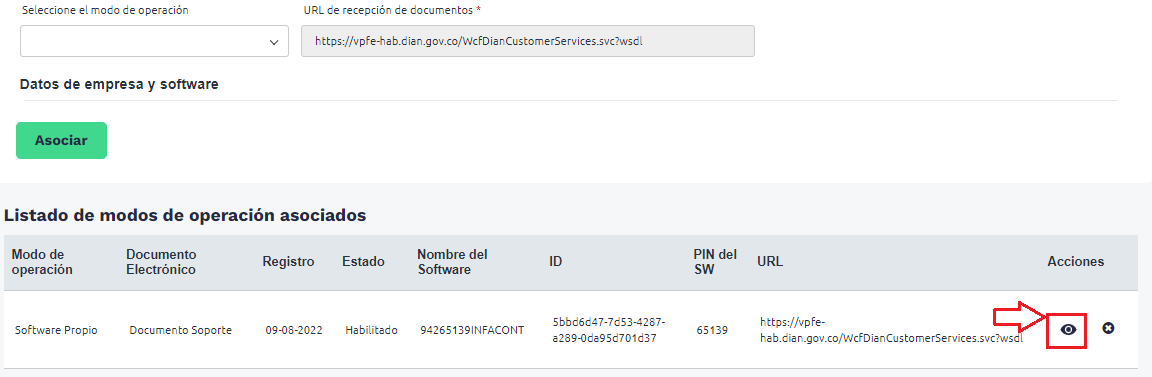This screenshot has width=1152, height=377.
Task: Select the 'Modo de operación' column header
Action: coord(42,262)
